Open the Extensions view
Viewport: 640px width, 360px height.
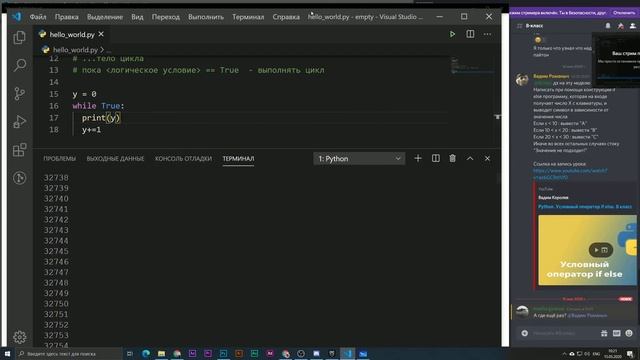19,150
